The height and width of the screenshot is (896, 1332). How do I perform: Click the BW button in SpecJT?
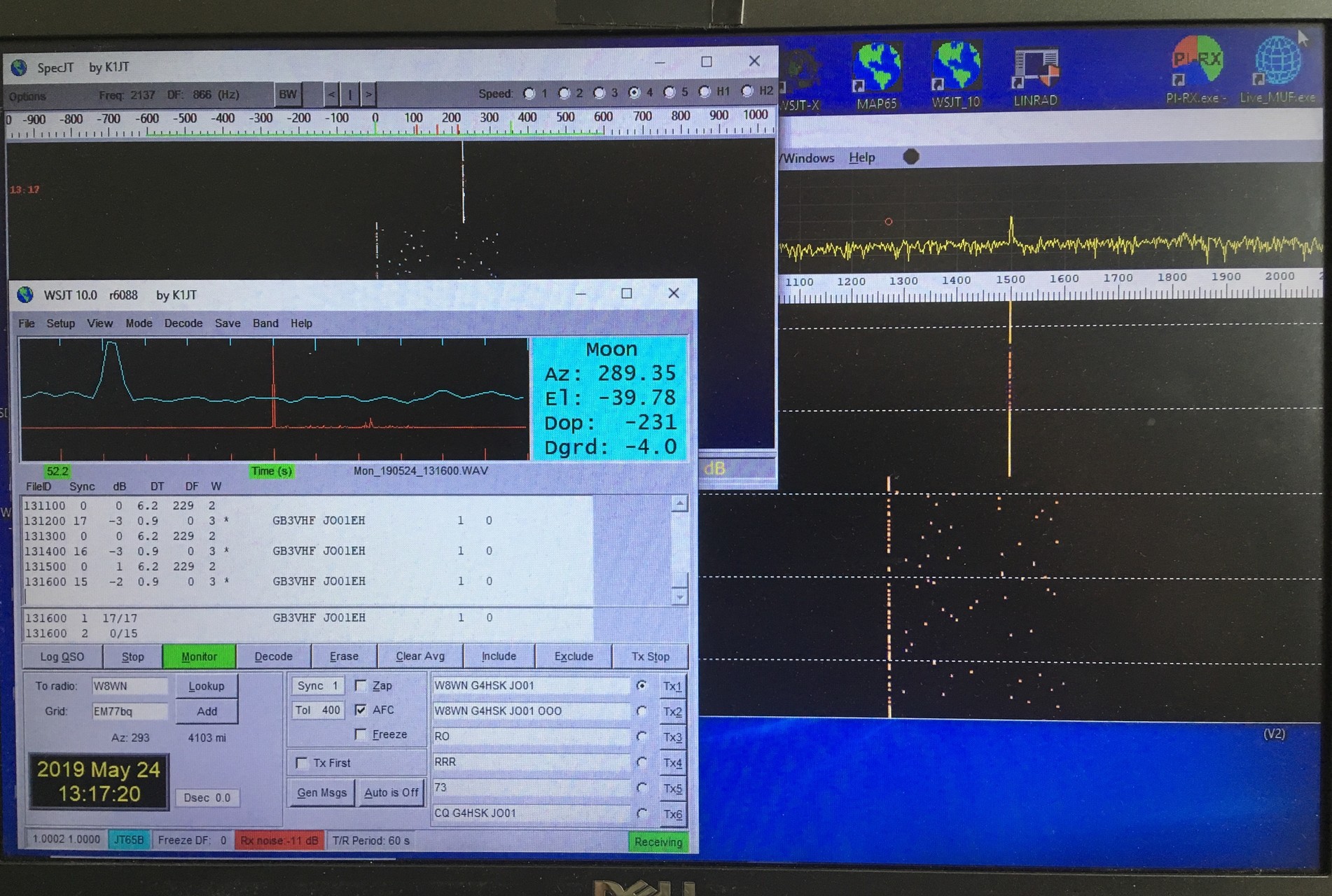[x=288, y=94]
